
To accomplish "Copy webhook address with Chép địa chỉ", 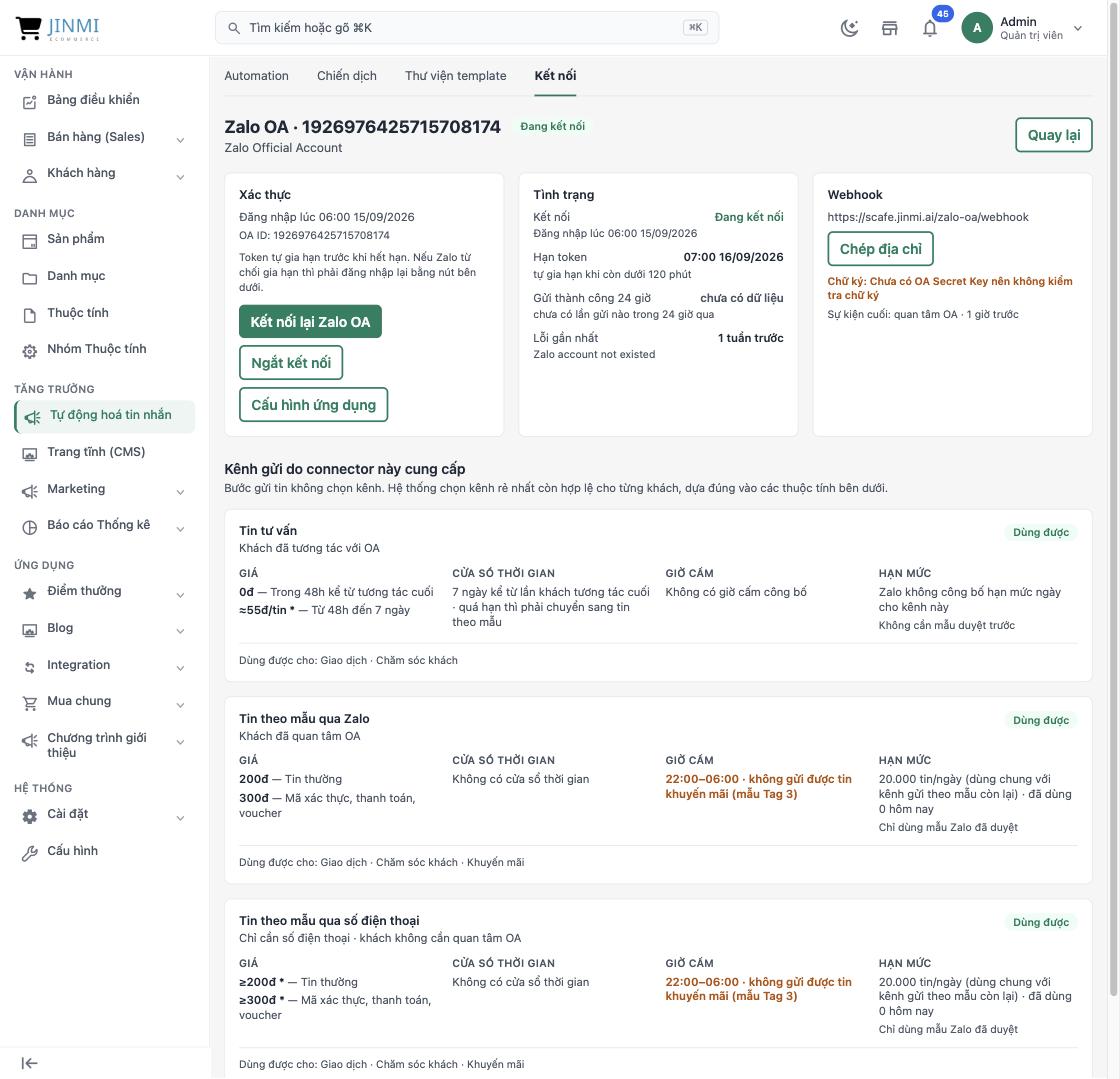I will [880, 249].
